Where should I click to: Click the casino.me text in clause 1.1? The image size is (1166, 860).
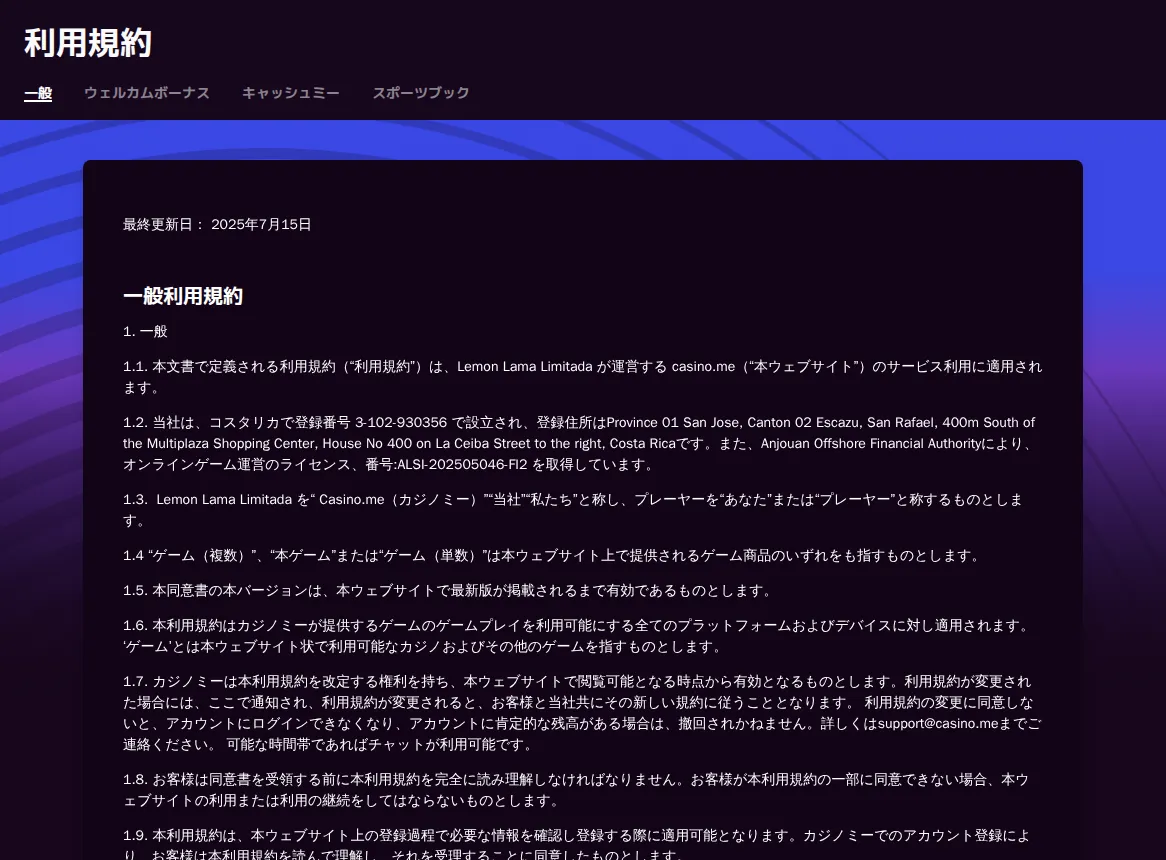click(703, 366)
